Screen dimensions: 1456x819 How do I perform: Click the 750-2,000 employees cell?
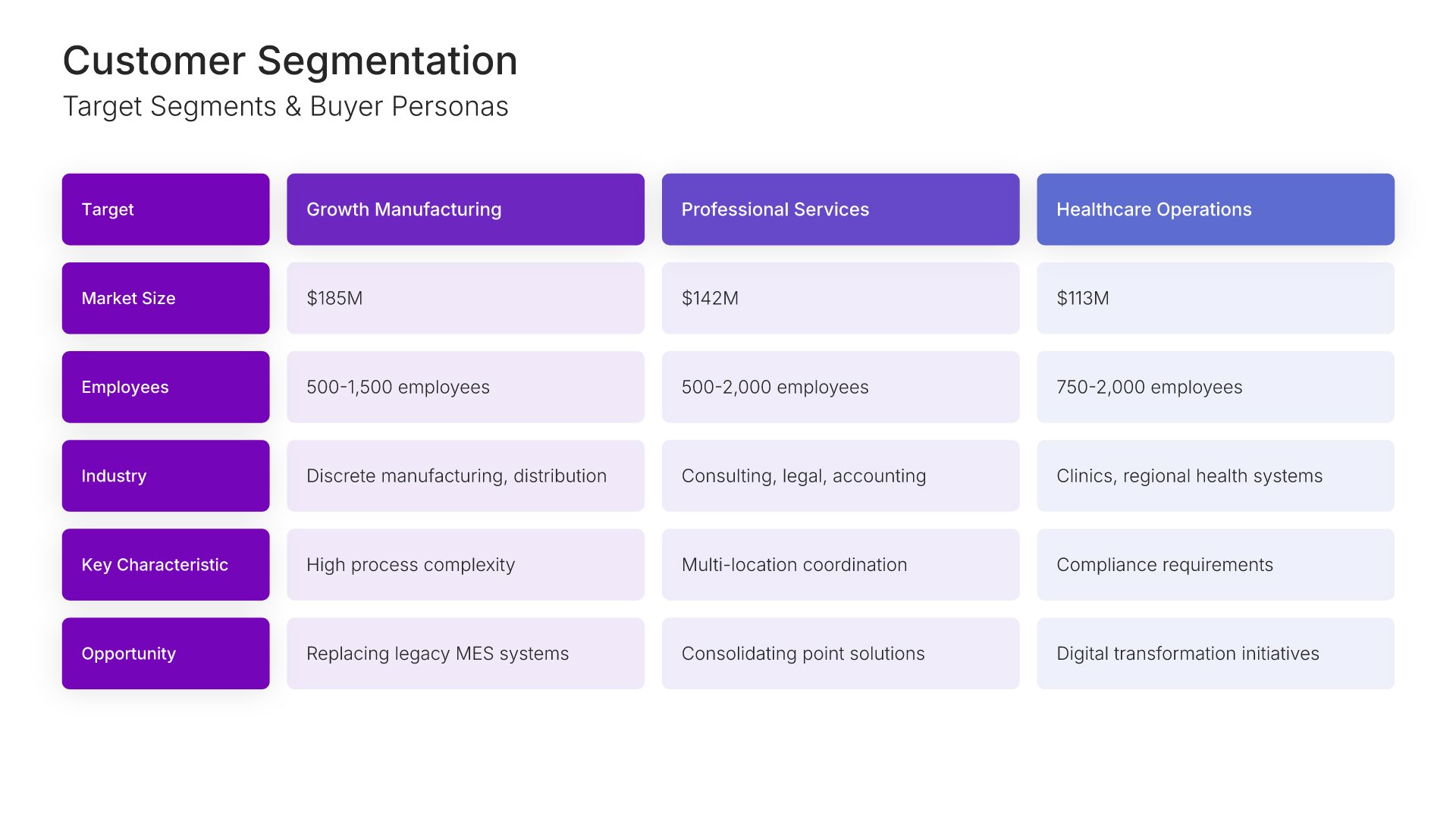click(x=1215, y=387)
